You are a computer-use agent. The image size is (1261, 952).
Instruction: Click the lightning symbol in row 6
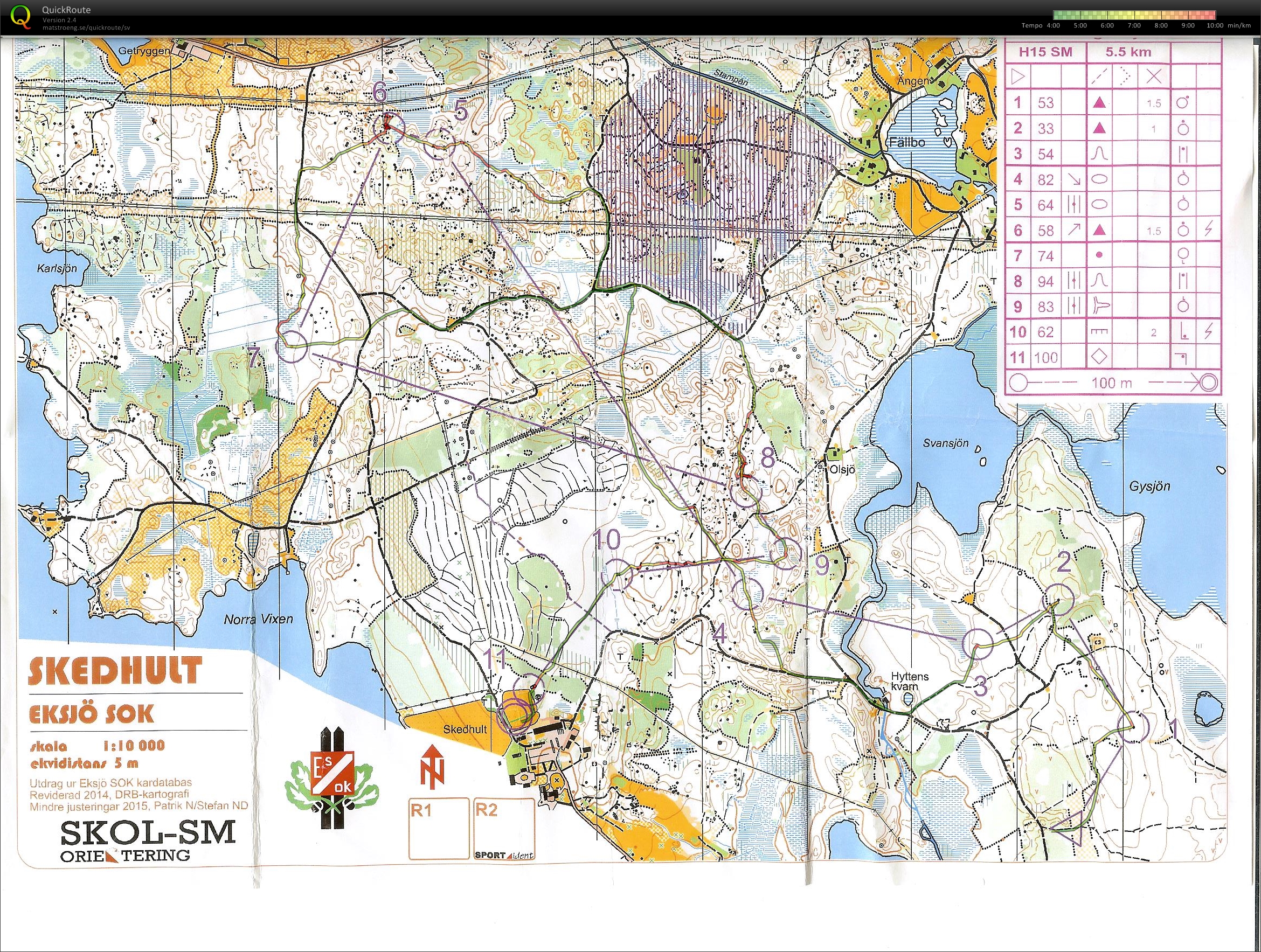[1208, 230]
